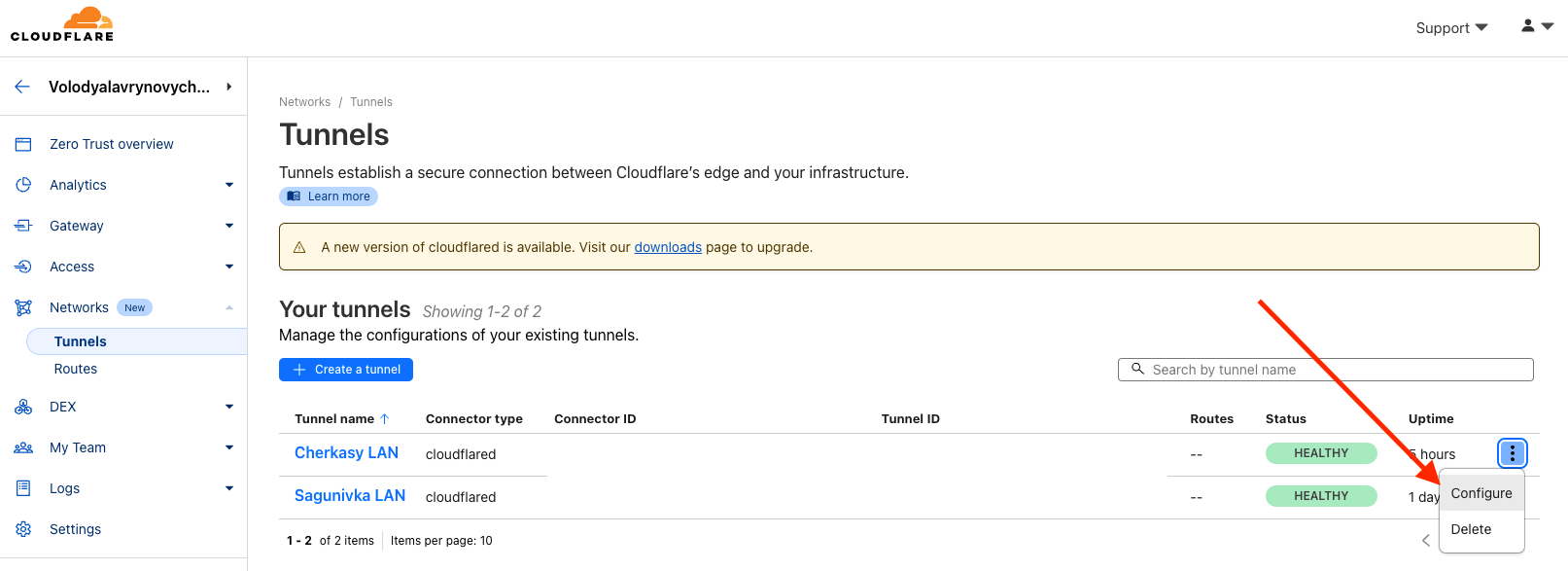
Task: Choose Delete from the context menu
Action: coord(1471,529)
